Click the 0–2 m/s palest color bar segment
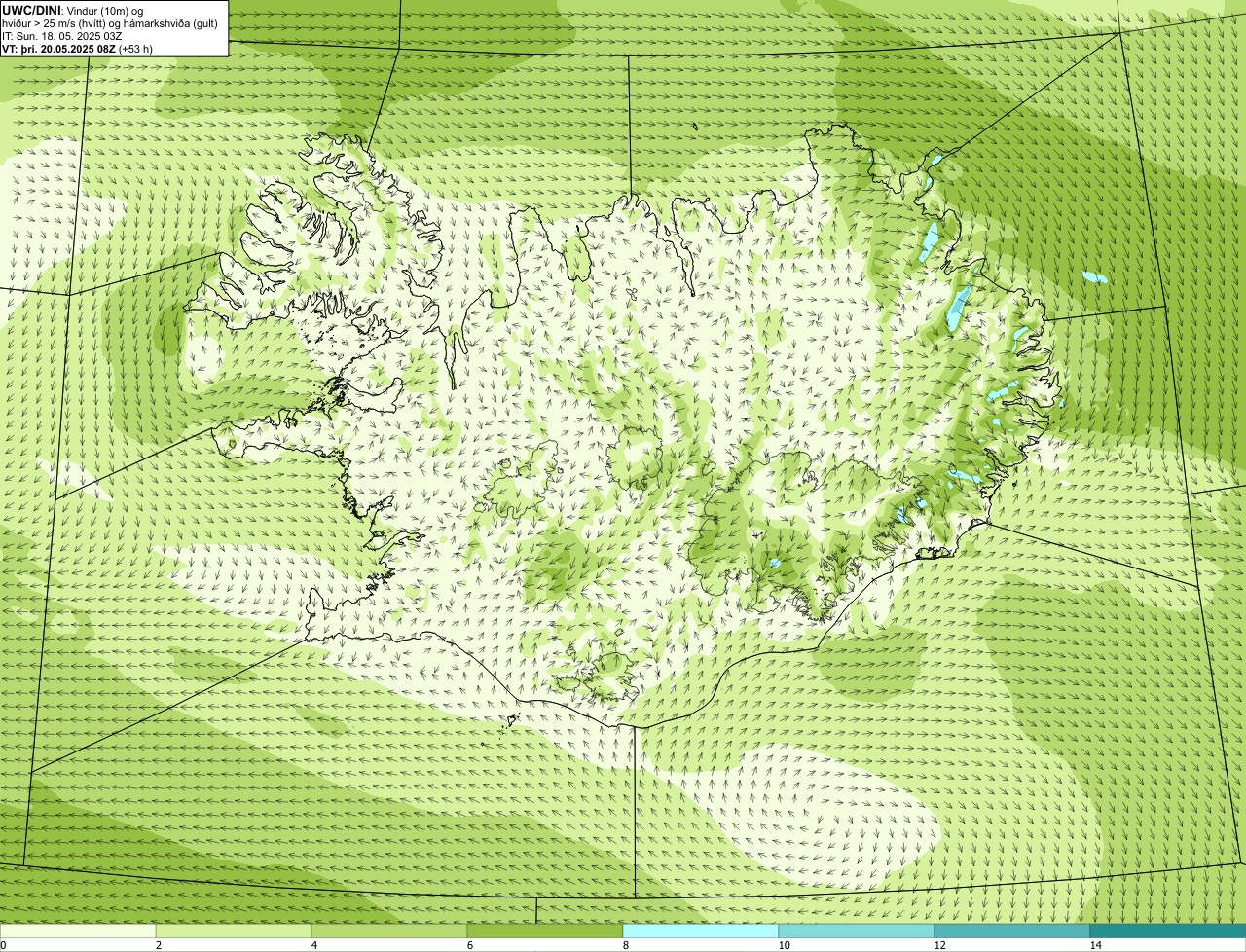1246x952 pixels. tap(78, 931)
